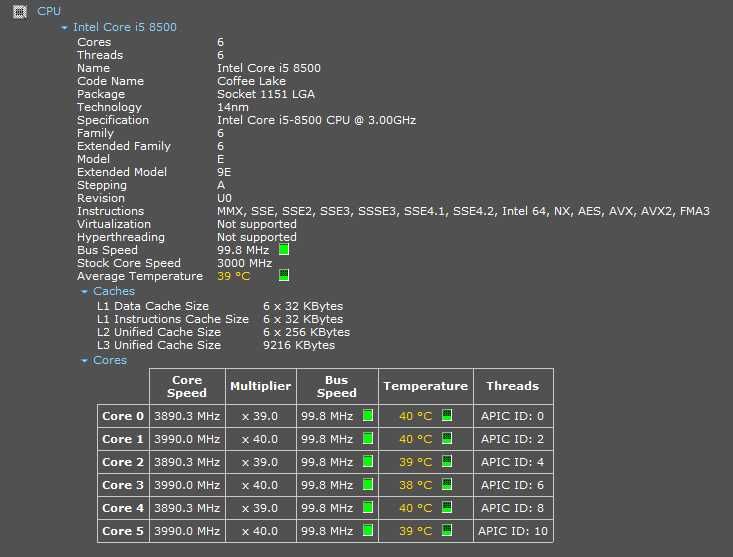Select the Core Speed column header
This screenshot has width=733, height=557.
[187, 386]
